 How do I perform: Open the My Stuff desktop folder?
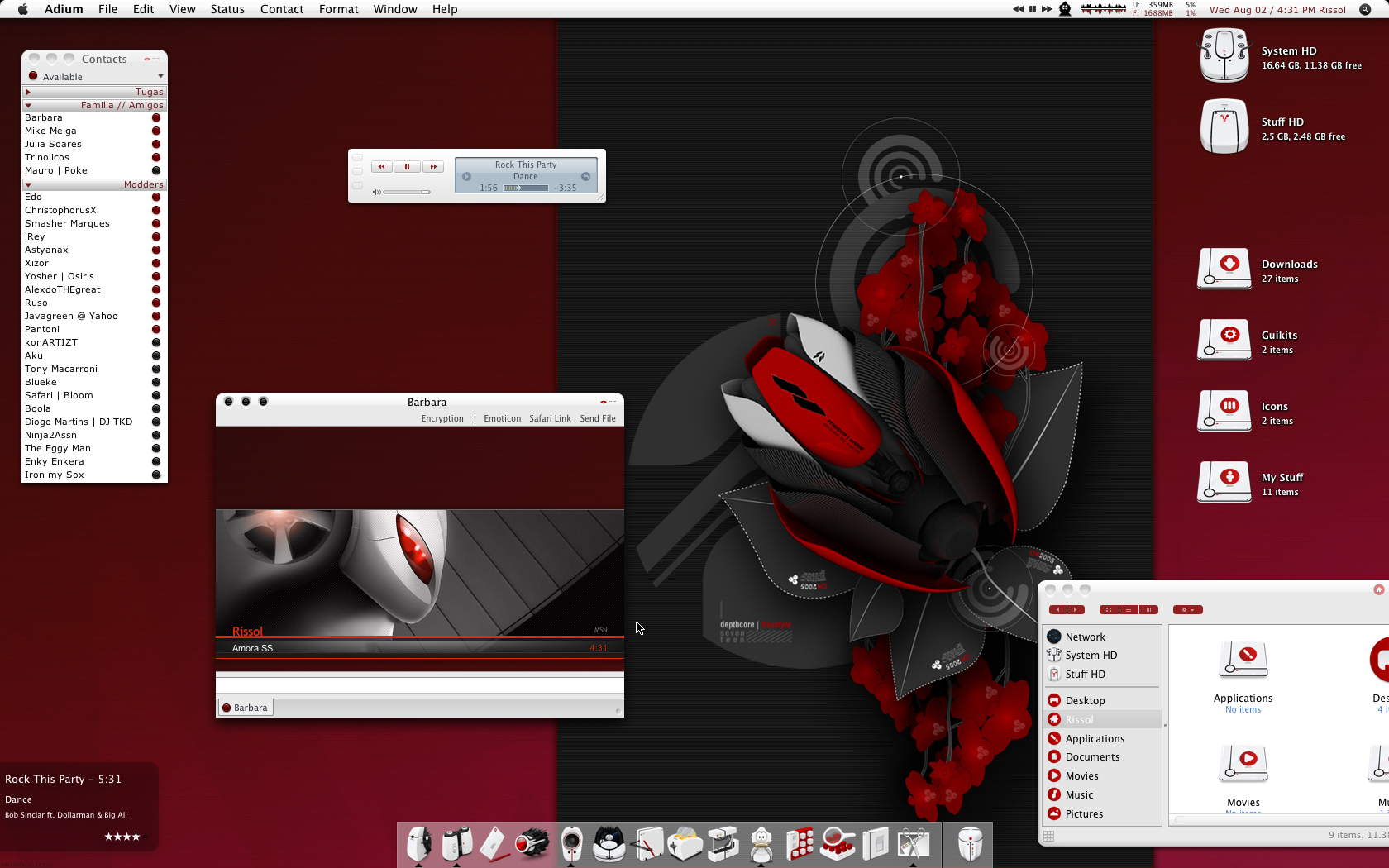pos(1224,482)
